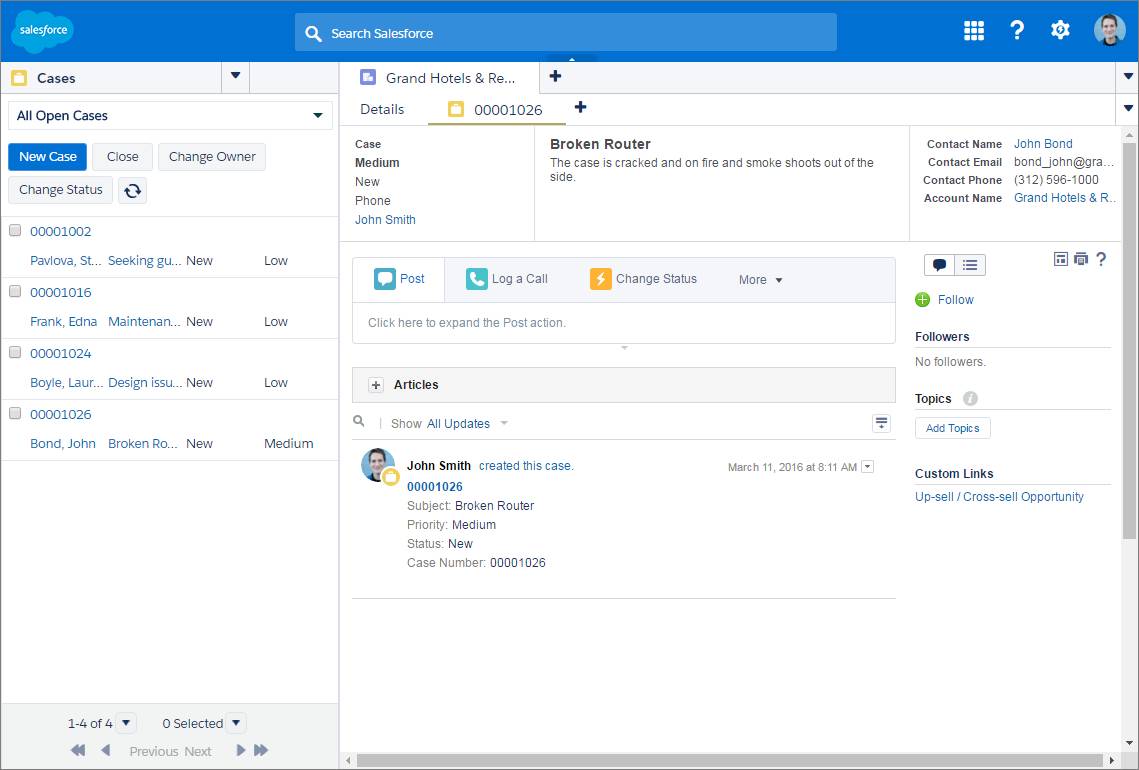Open the All Open Cases list view dropdown
Viewport: 1139px width, 770px height.
(170, 116)
